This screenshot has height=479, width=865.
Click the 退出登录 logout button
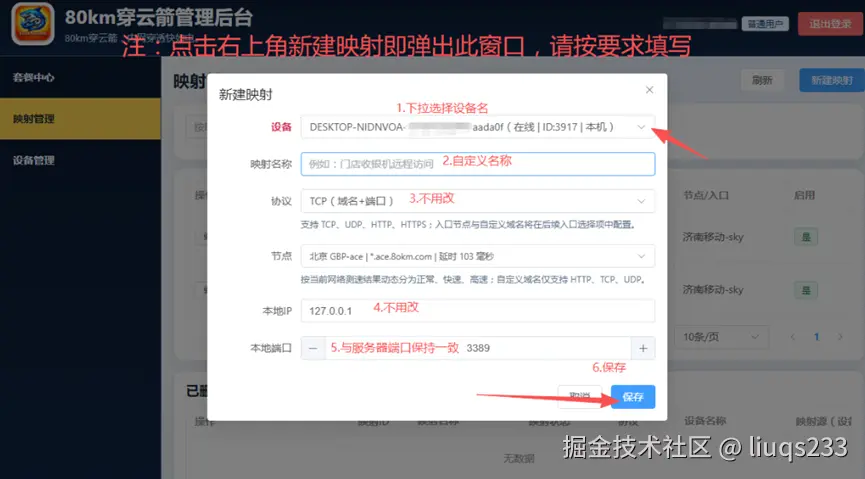coord(830,24)
